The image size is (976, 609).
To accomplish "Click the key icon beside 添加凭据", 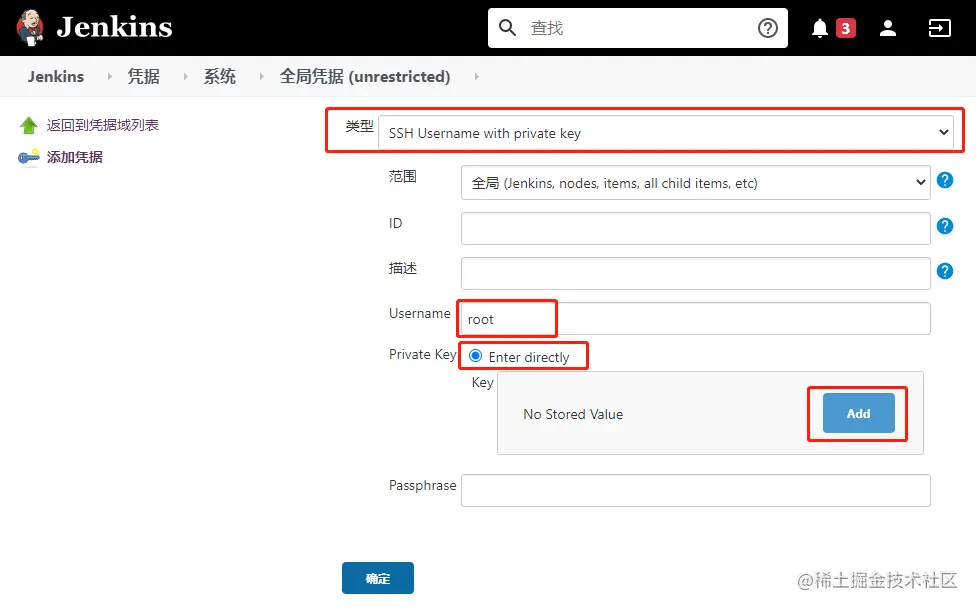I will [x=29, y=157].
